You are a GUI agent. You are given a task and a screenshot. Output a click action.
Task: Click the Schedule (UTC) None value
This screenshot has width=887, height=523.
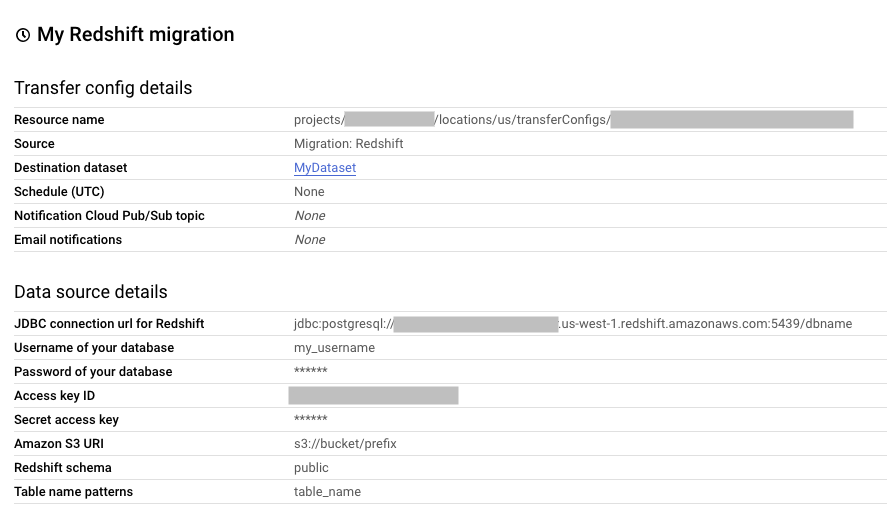(309, 192)
